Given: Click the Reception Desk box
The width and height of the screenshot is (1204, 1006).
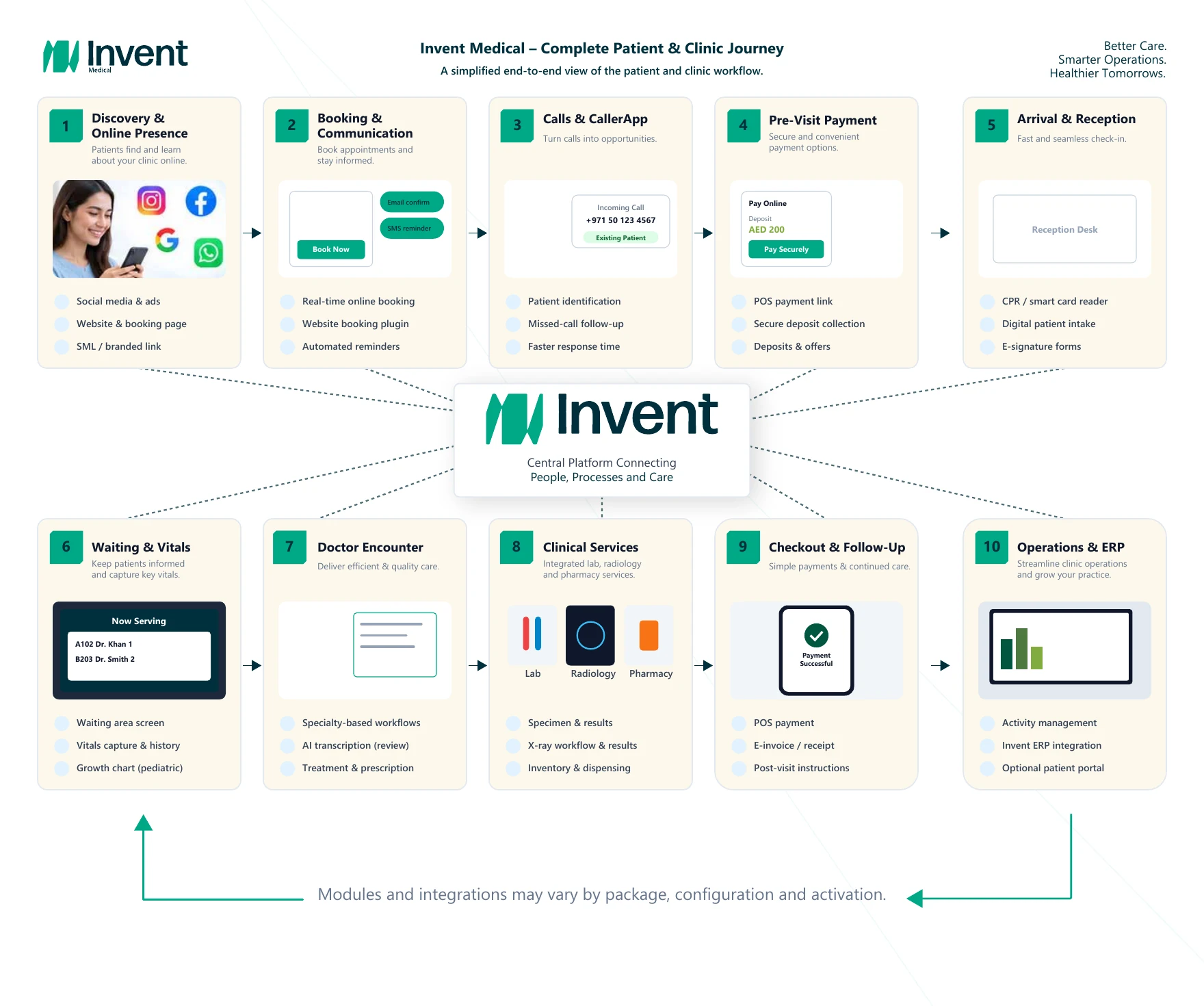Looking at the screenshot, I should pyautogui.click(x=1064, y=229).
